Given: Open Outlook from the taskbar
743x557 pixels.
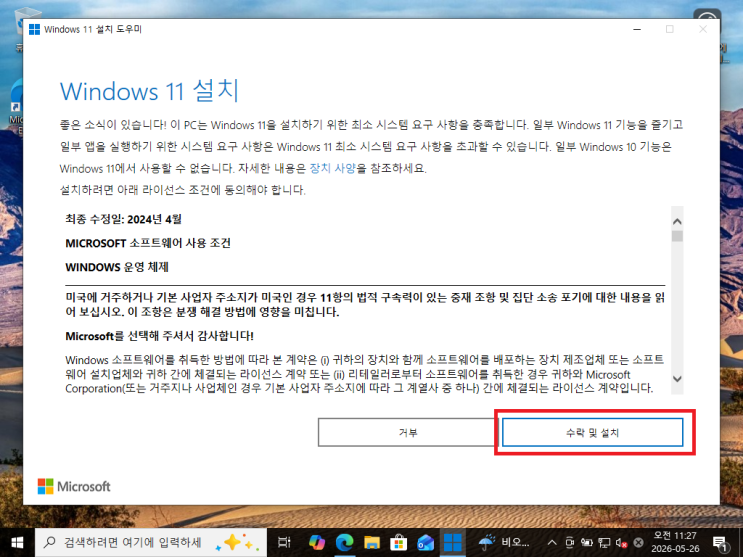Looking at the screenshot, I should (426, 542).
